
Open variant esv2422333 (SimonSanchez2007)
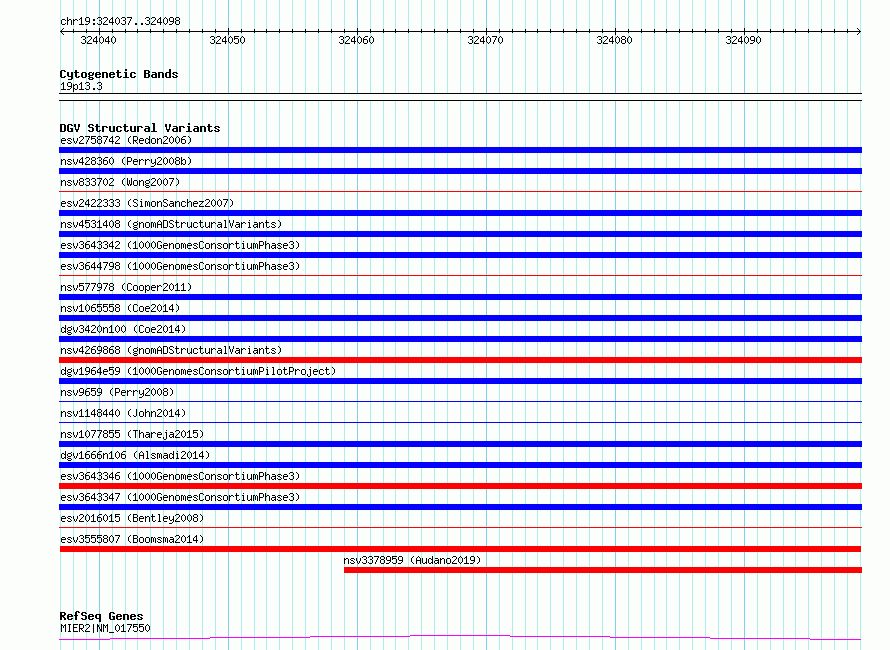click(147, 203)
